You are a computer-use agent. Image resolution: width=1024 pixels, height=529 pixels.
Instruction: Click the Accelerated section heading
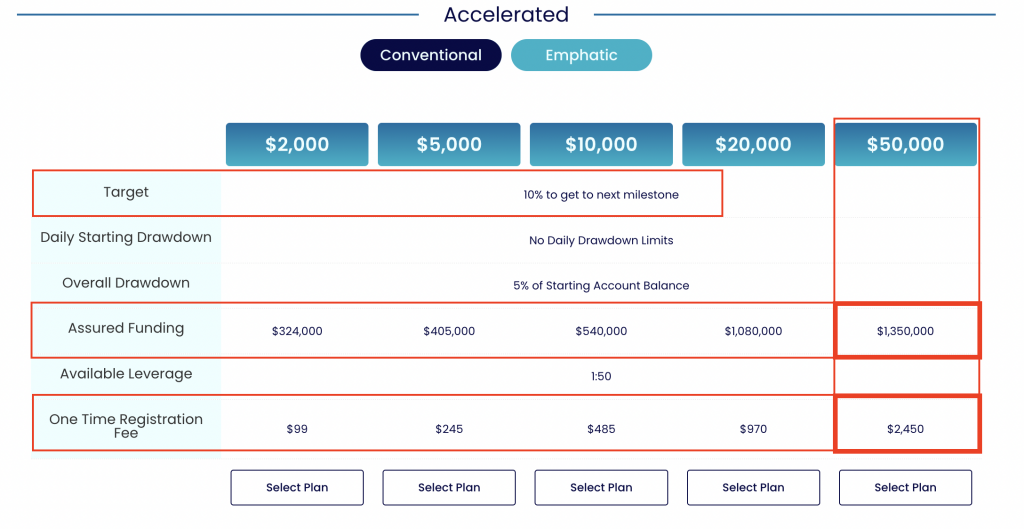tap(506, 14)
